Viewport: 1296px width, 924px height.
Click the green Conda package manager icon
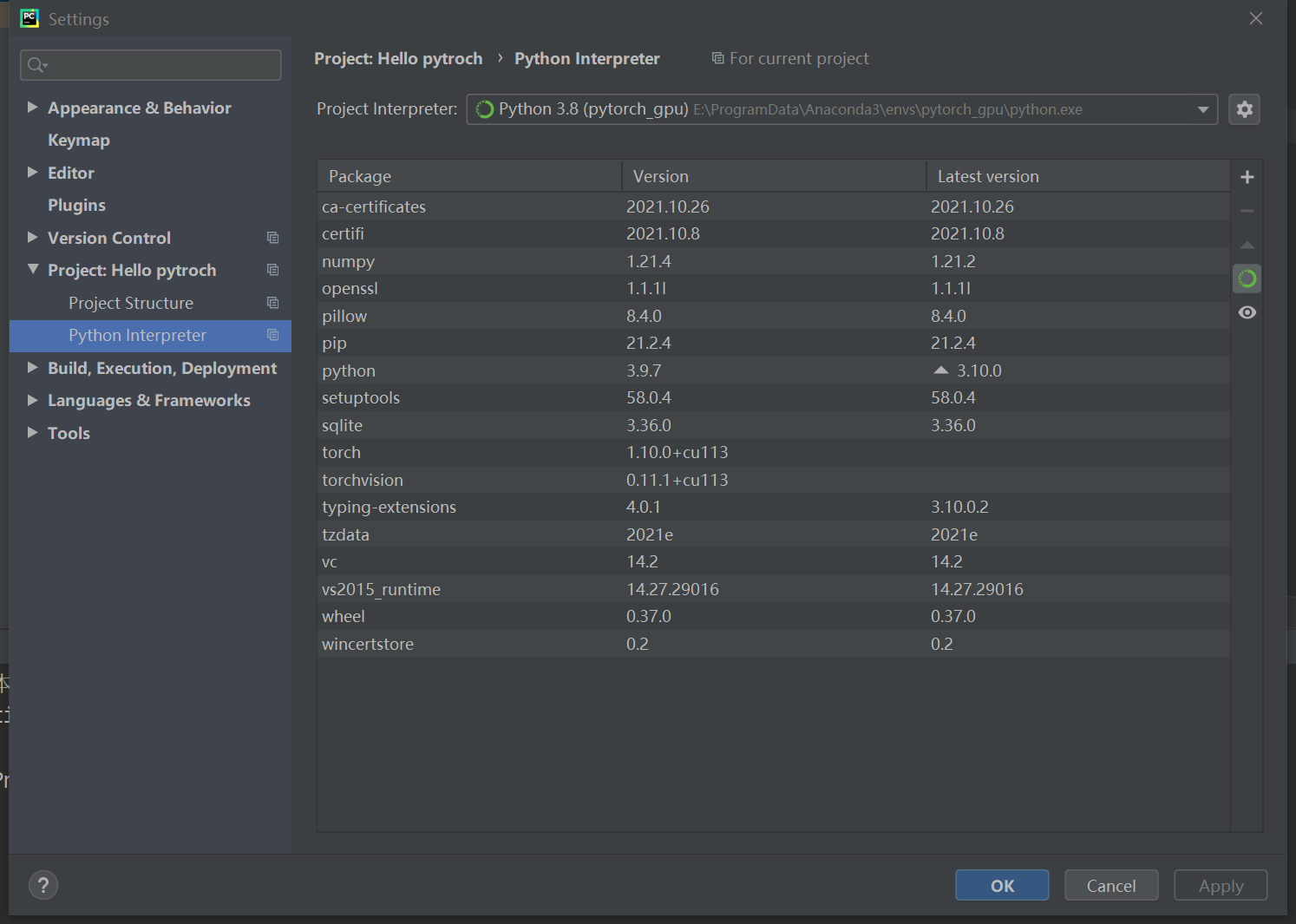click(x=1247, y=279)
